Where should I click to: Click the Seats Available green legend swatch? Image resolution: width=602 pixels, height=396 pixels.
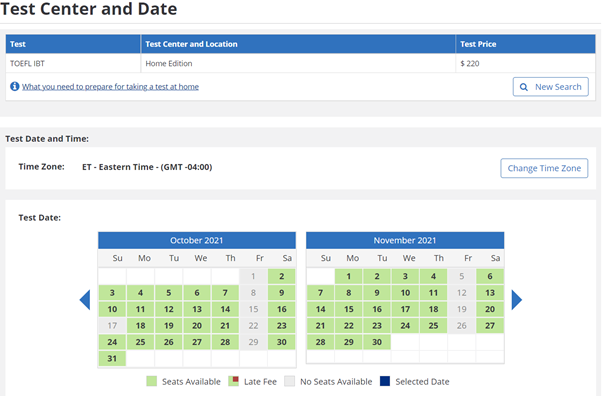pos(152,381)
